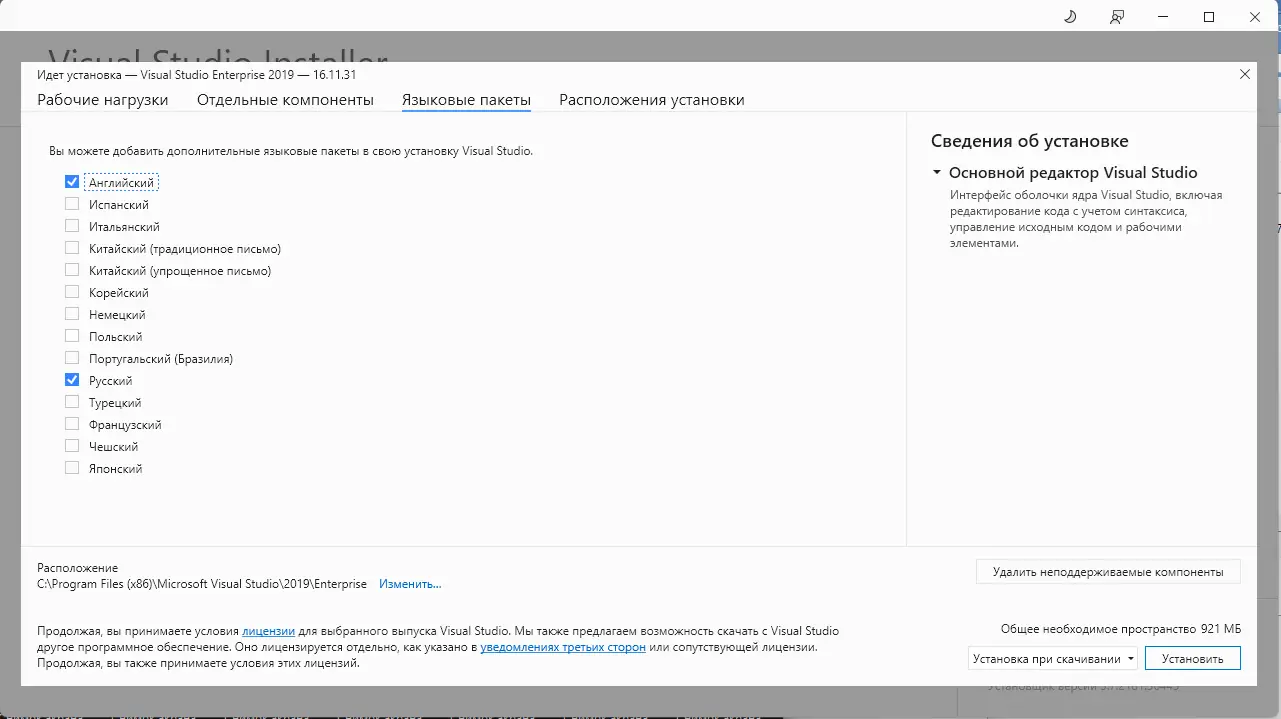Select the Французский language checkbox
The height and width of the screenshot is (719, 1281).
71,423
